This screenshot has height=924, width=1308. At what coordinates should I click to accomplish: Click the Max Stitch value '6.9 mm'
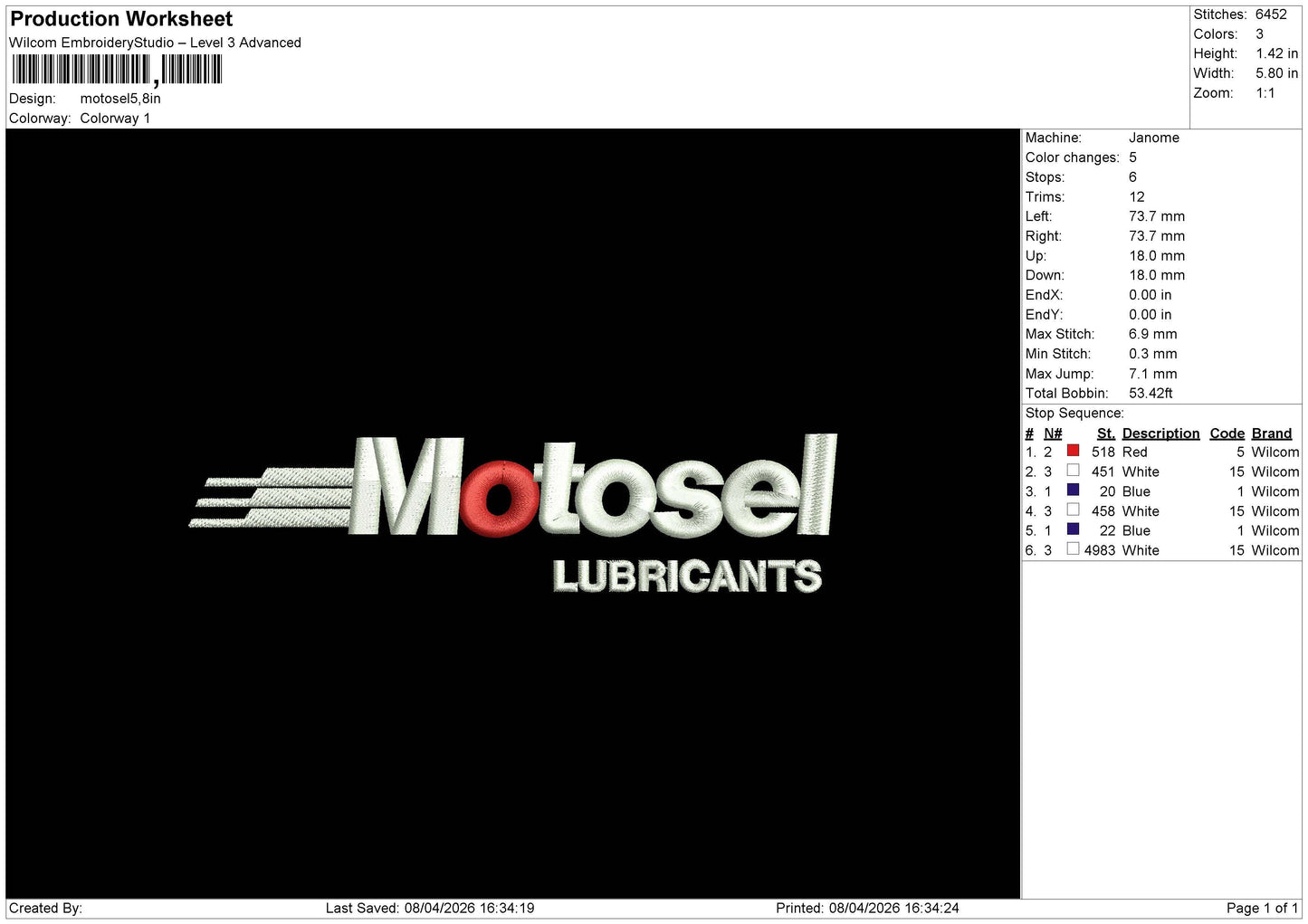(1153, 334)
